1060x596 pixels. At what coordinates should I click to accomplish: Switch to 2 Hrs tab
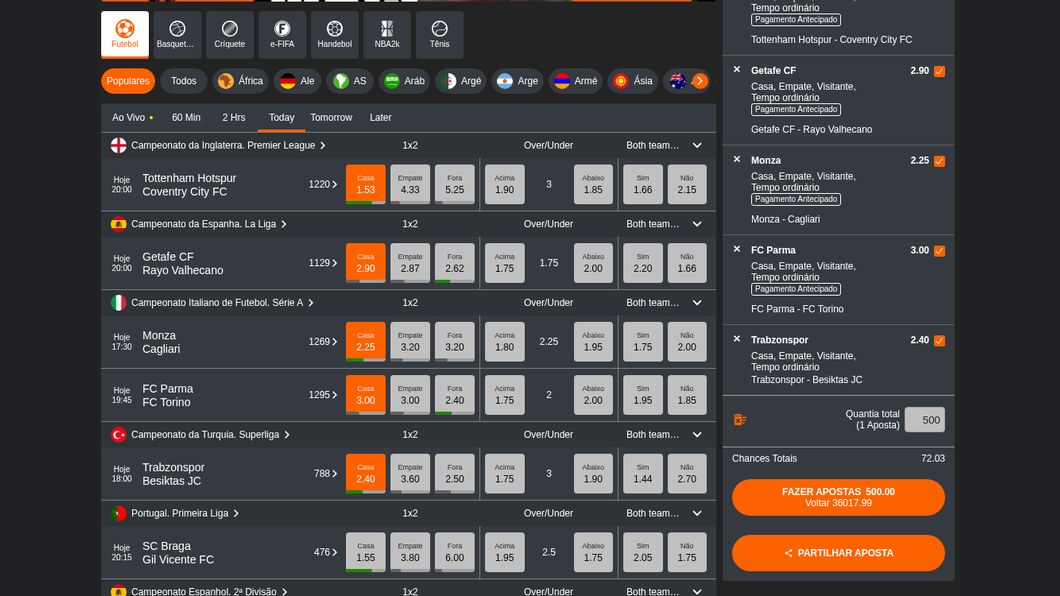[x=234, y=118]
